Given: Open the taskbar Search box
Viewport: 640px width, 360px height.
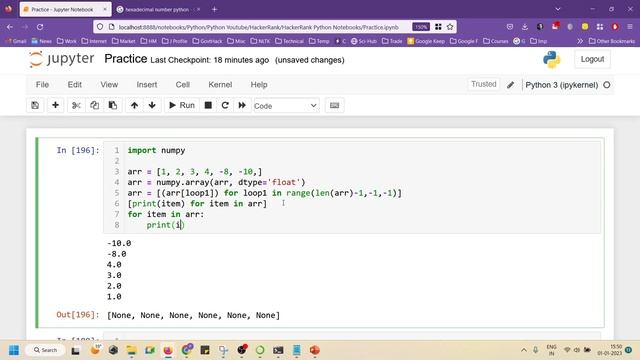Looking at the screenshot, I should pyautogui.click(x=44, y=350).
